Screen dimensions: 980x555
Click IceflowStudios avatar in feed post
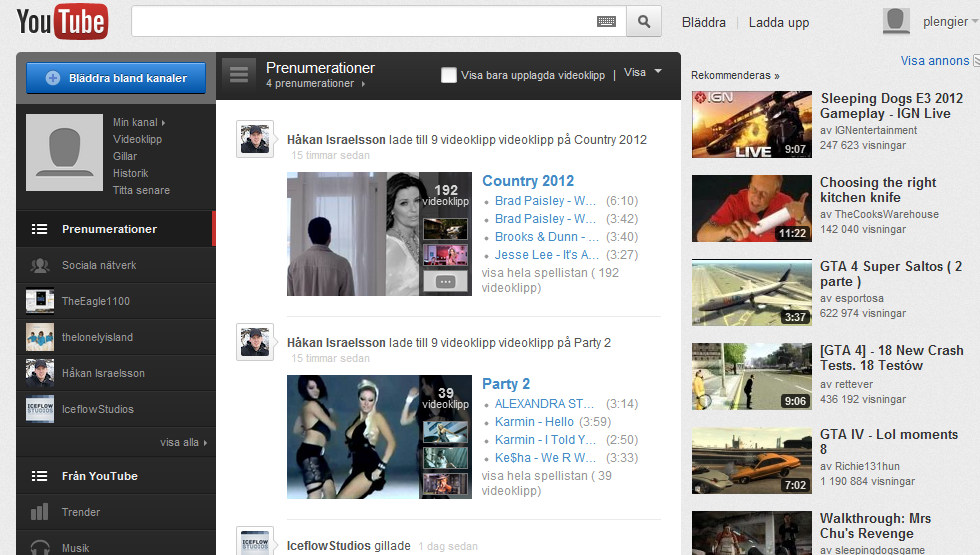click(255, 541)
